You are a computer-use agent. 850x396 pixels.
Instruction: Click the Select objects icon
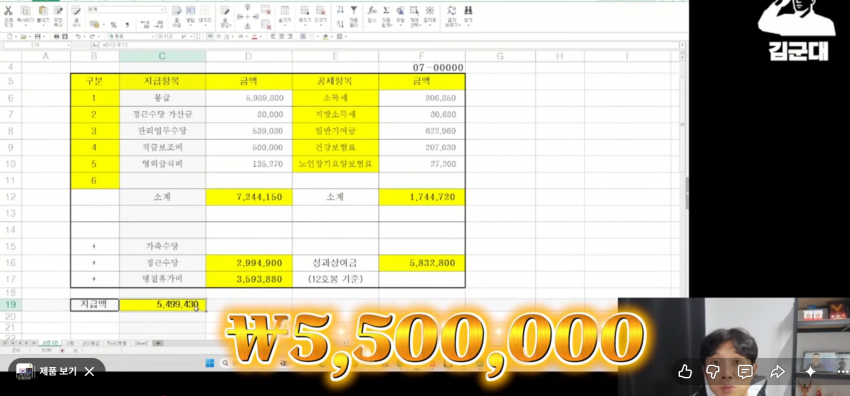[x=414, y=10]
